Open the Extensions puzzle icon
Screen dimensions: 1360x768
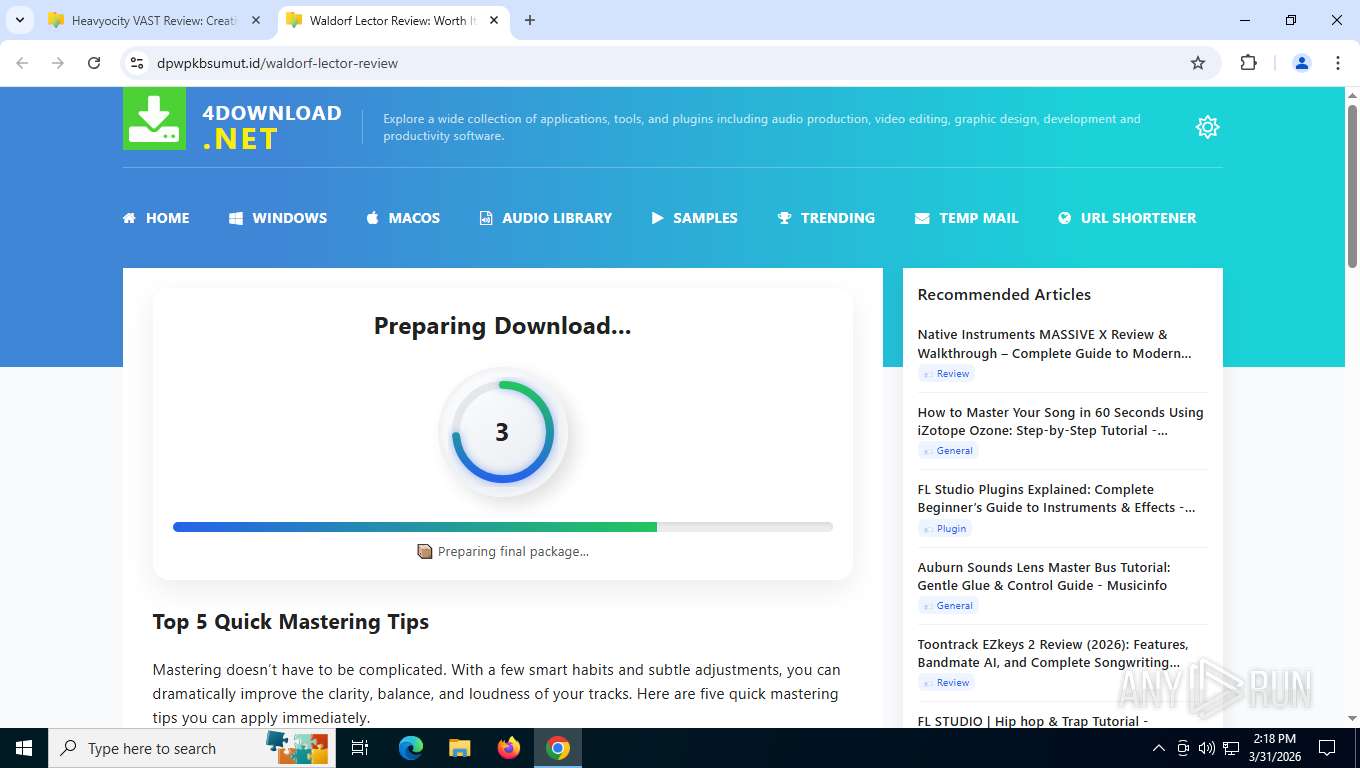click(1248, 63)
